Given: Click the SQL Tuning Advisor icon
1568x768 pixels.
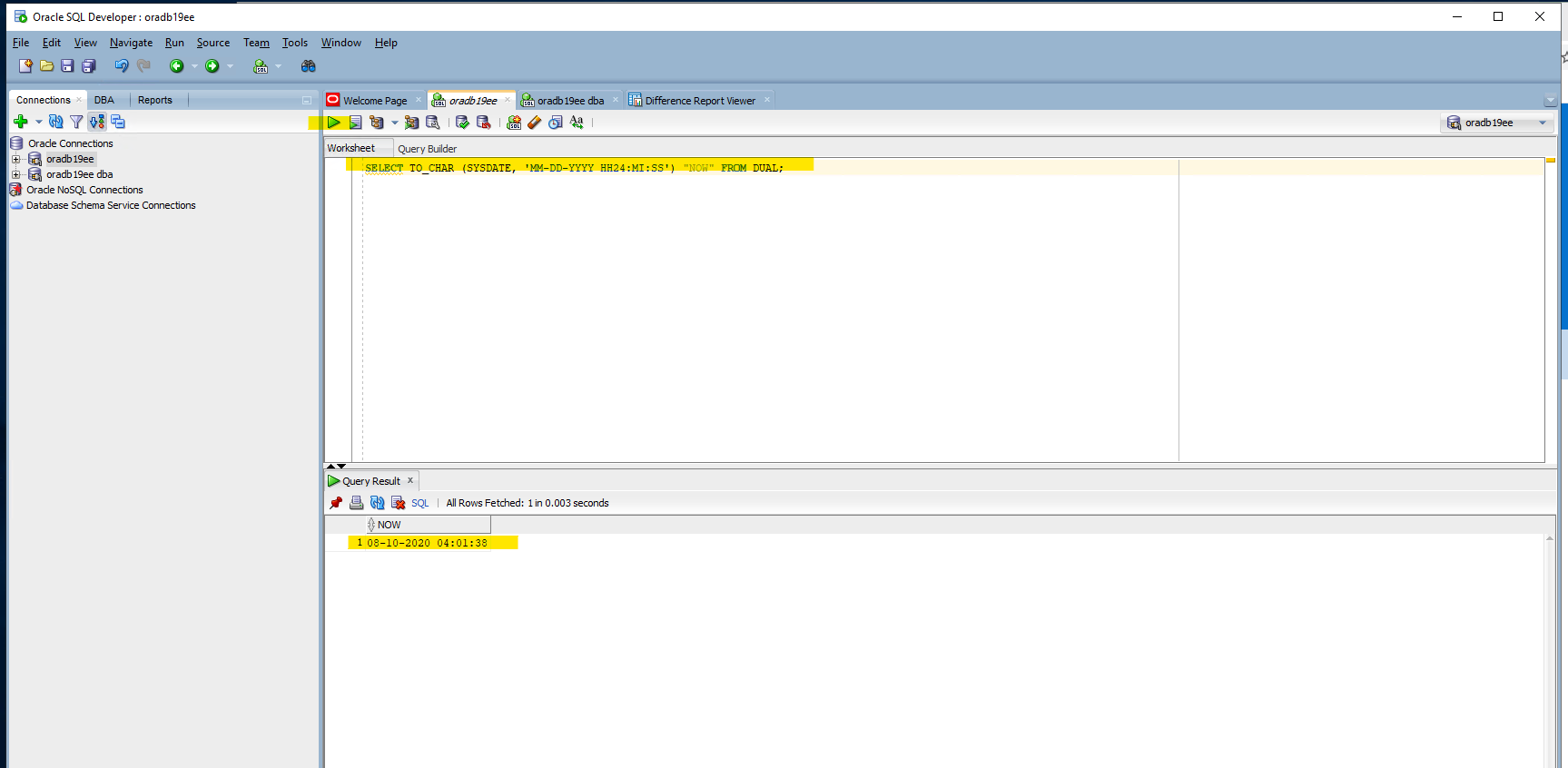Looking at the screenshot, I should coord(433,123).
